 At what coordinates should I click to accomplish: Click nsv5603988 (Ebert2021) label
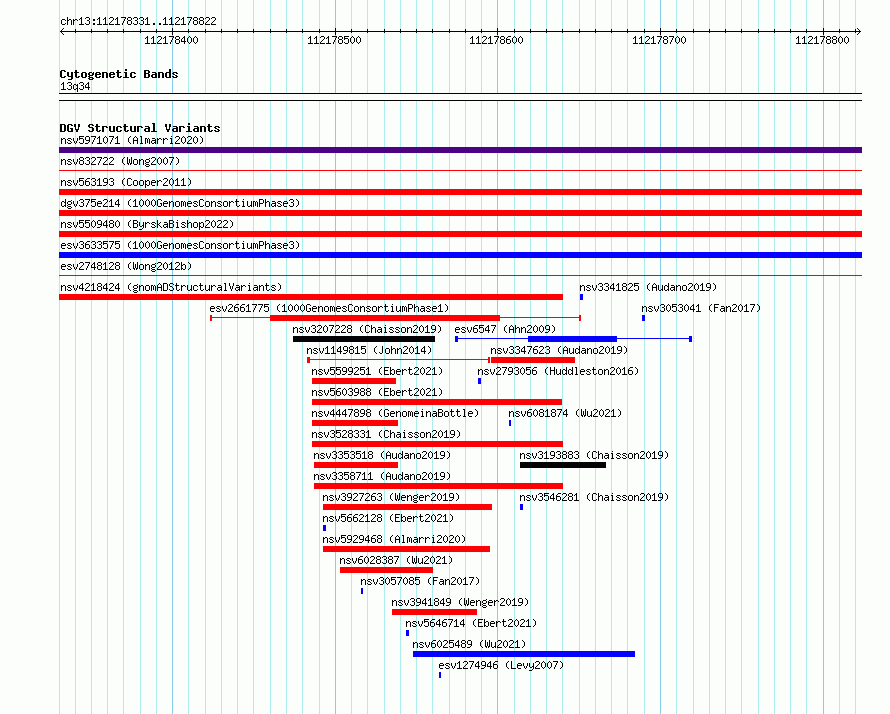click(377, 392)
